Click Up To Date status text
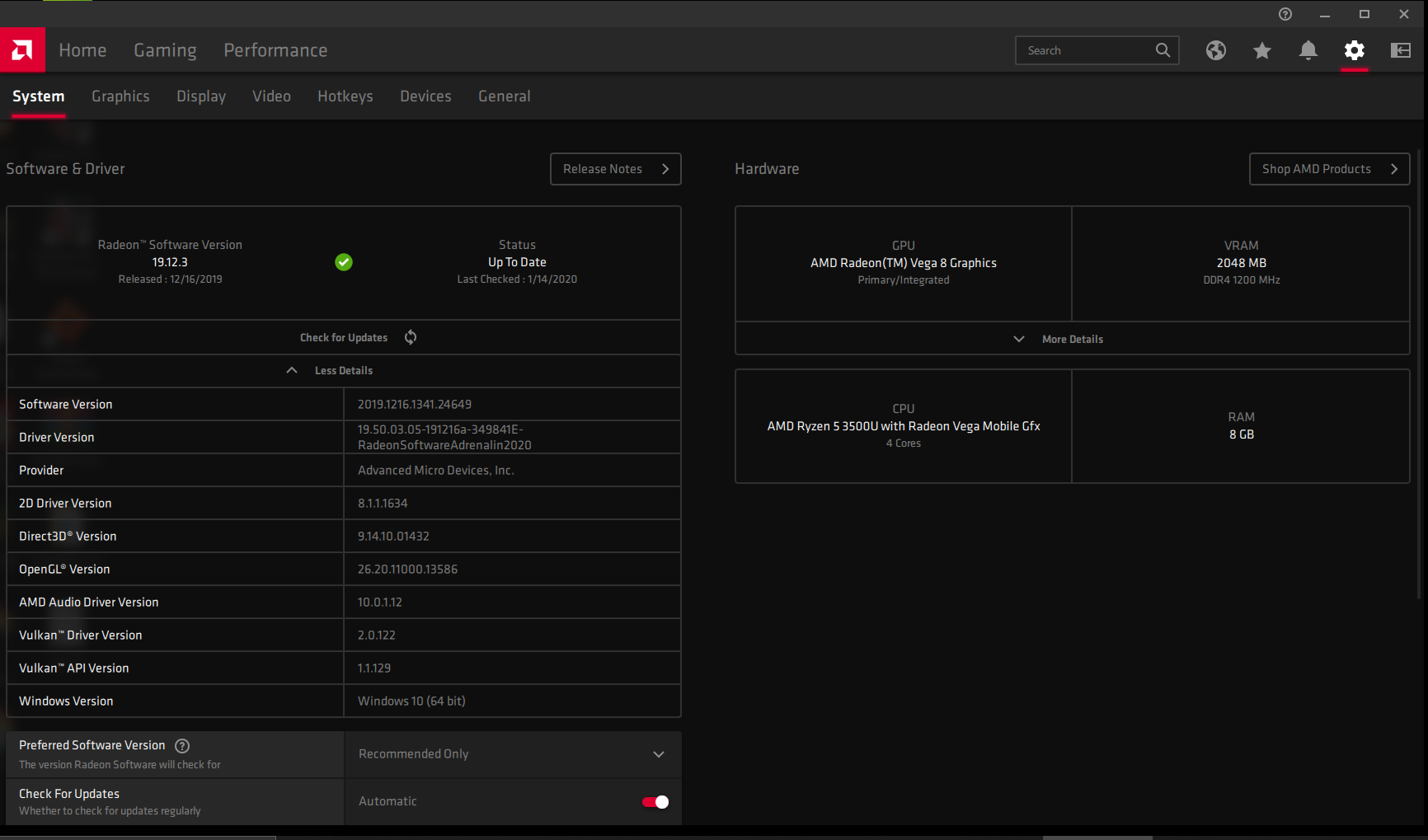The width and height of the screenshot is (1428, 840). 517,262
